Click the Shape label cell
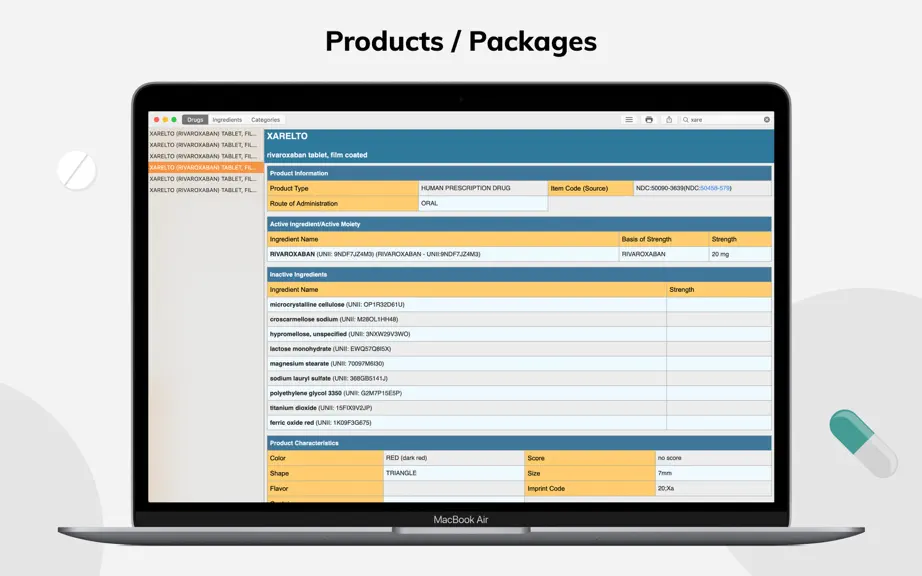 [x=325, y=473]
